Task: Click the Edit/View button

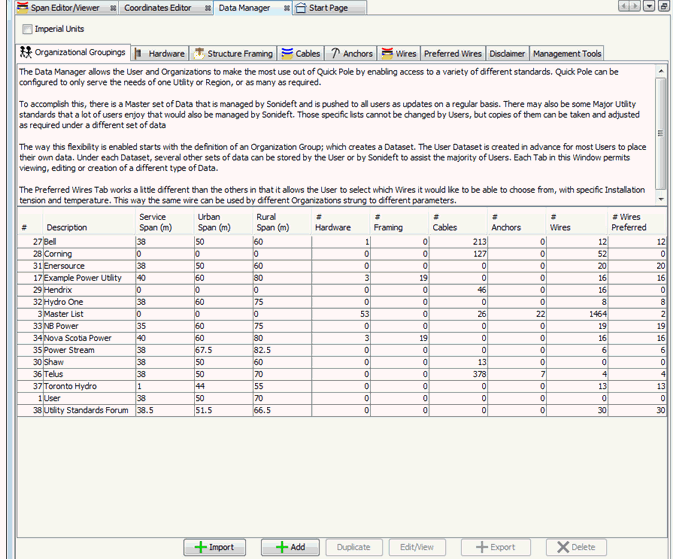Action: tap(417, 547)
